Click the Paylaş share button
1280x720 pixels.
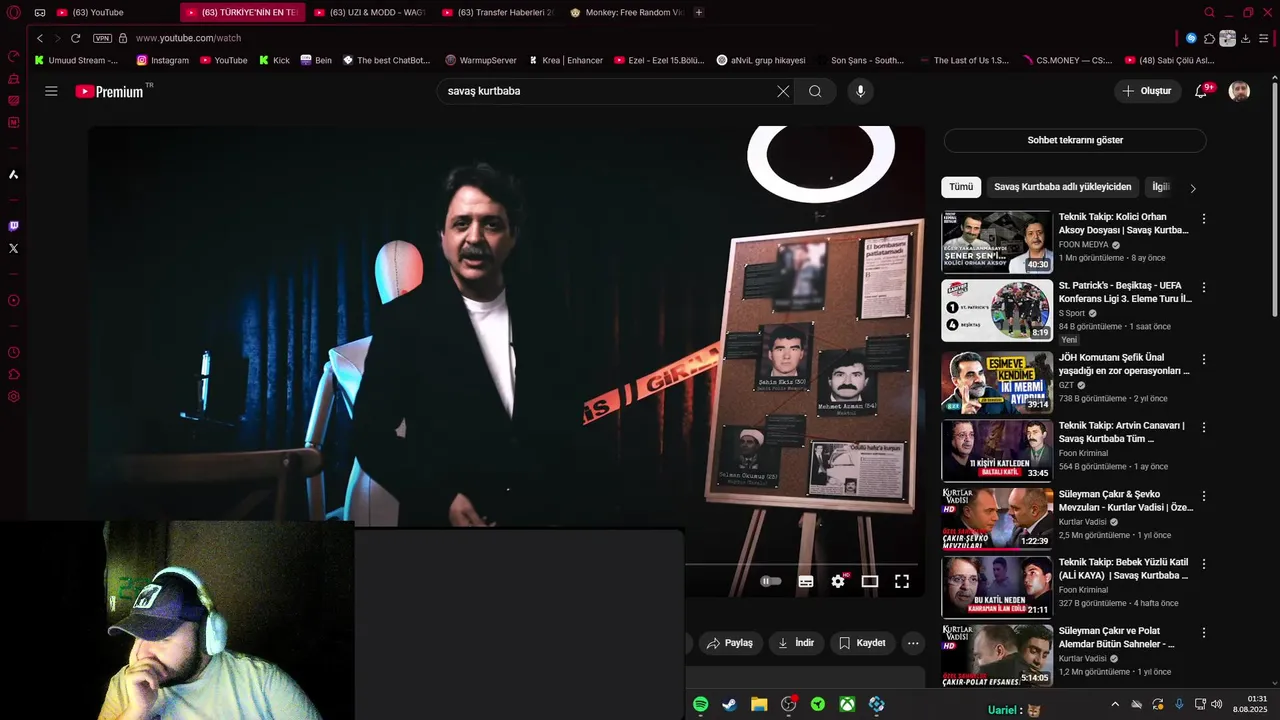pos(729,643)
